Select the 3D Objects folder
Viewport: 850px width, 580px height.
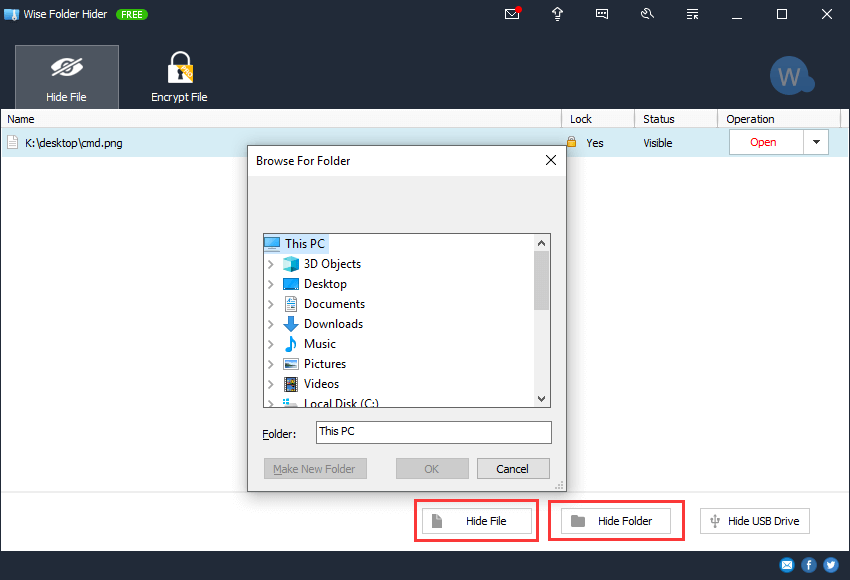coord(322,264)
